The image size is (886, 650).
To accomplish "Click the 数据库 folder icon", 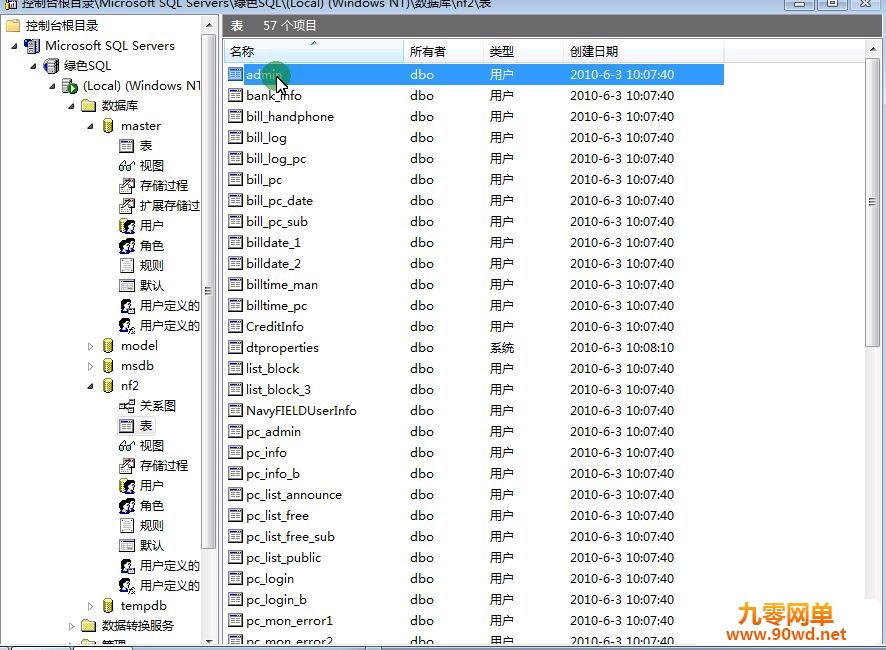I will [89, 106].
